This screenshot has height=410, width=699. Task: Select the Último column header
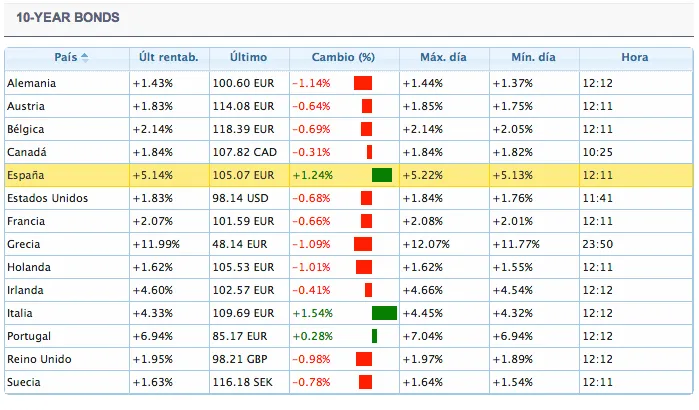click(248, 58)
